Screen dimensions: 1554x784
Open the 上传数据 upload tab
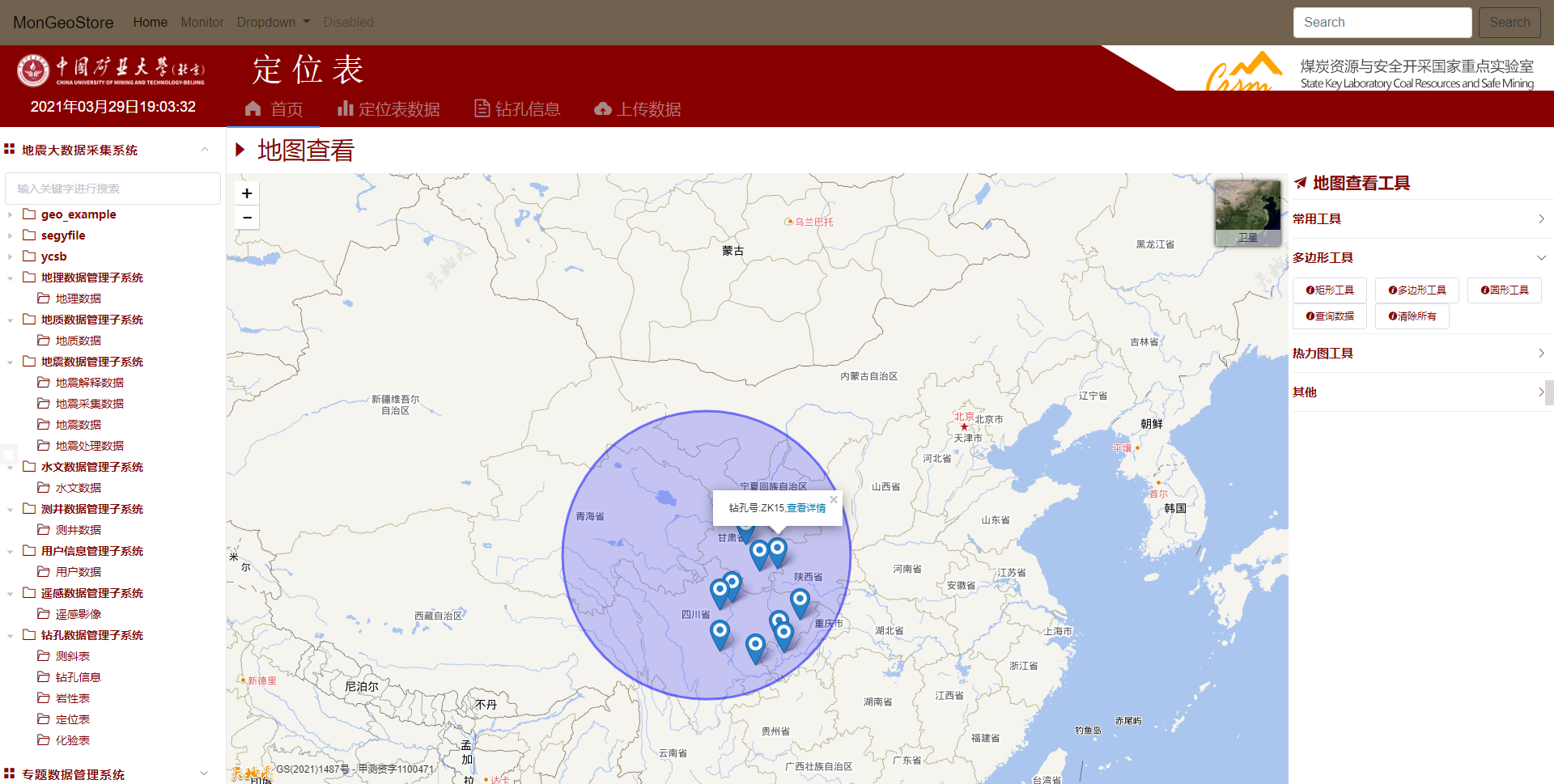638,109
